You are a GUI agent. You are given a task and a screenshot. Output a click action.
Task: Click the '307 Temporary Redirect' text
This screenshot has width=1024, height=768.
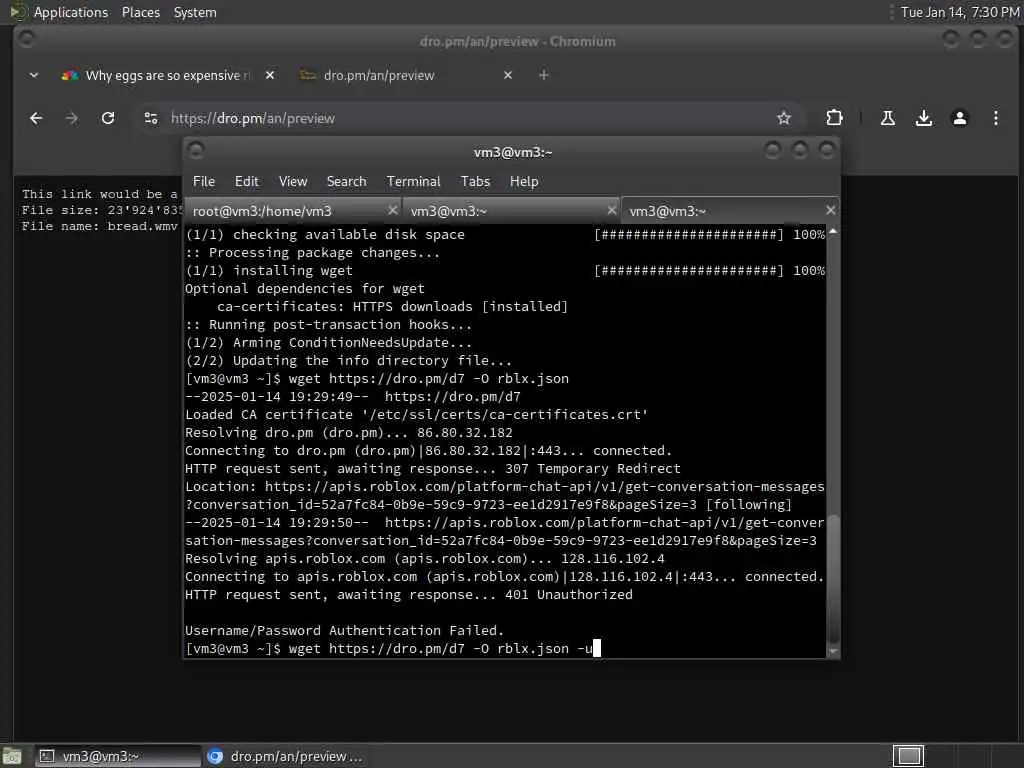click(592, 468)
